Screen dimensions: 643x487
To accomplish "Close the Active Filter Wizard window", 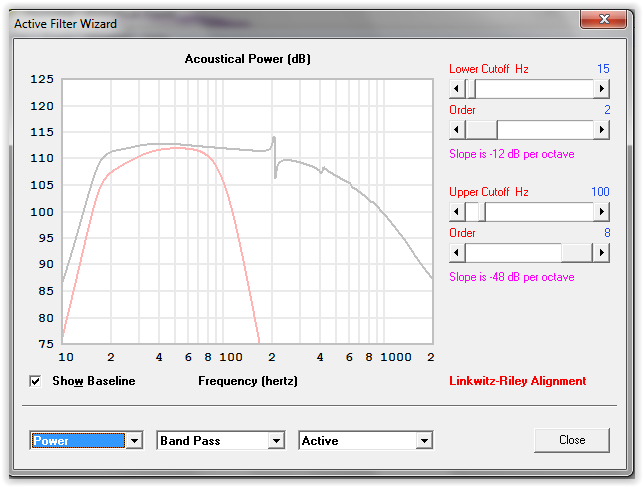I will click(x=604, y=19).
